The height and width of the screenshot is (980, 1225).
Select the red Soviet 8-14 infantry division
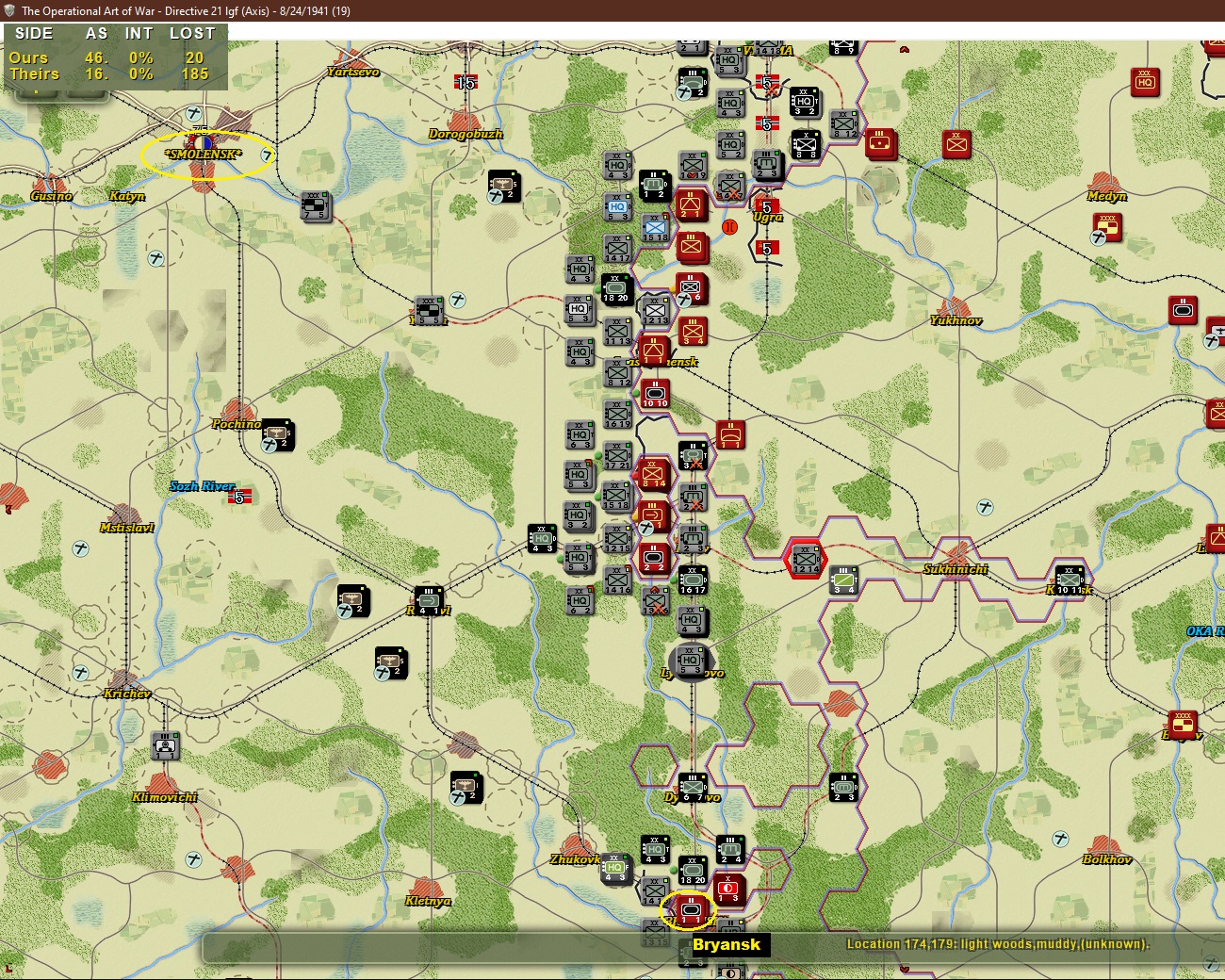point(654,474)
